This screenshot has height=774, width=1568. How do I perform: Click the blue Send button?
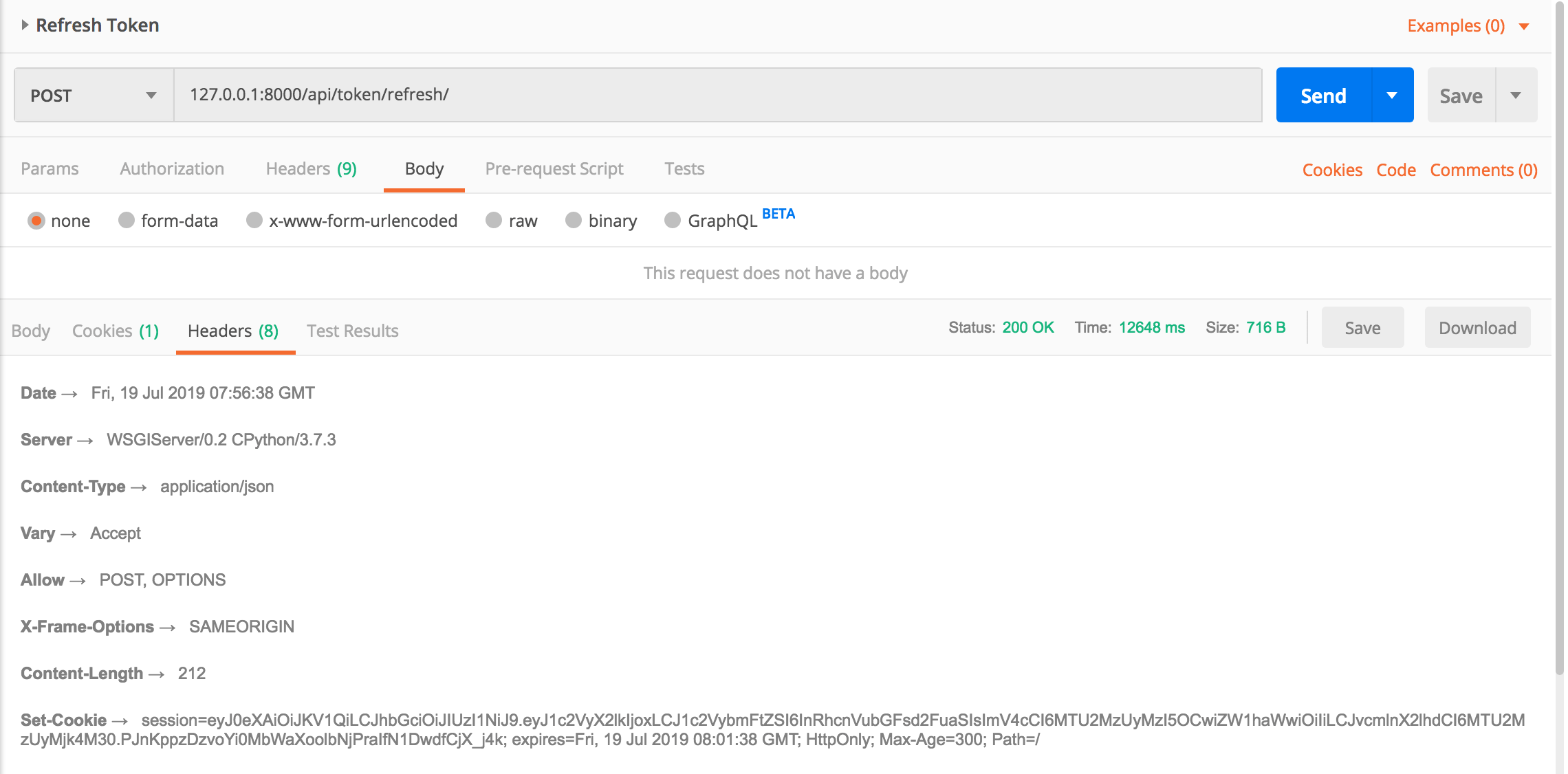[x=1323, y=96]
